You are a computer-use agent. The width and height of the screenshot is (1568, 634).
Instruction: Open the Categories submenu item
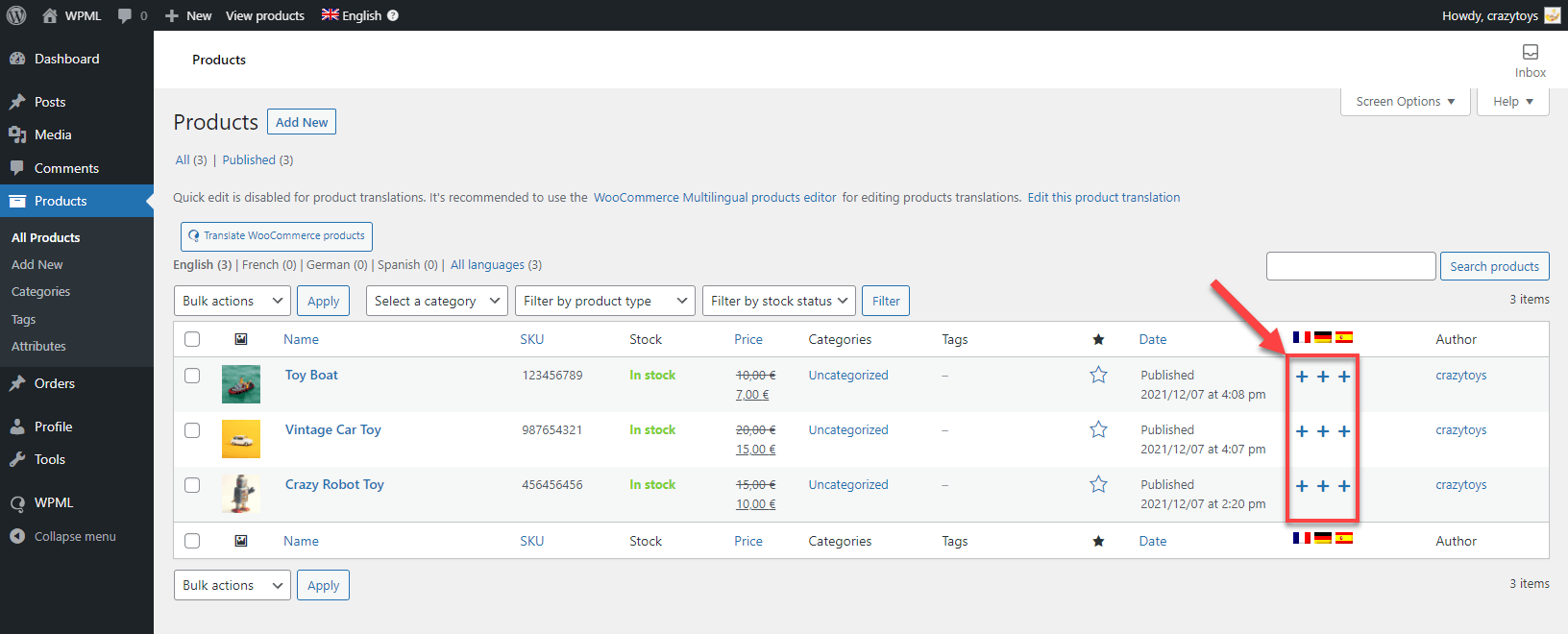point(40,292)
